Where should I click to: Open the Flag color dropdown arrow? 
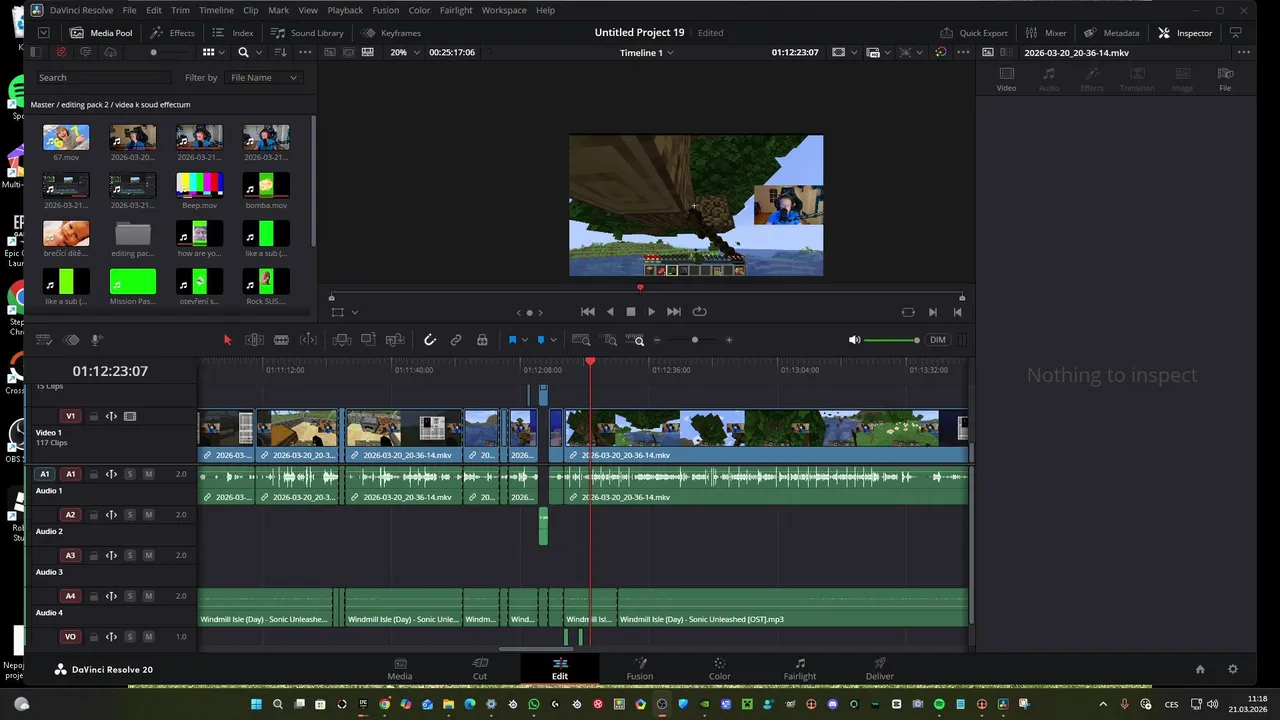pos(524,340)
